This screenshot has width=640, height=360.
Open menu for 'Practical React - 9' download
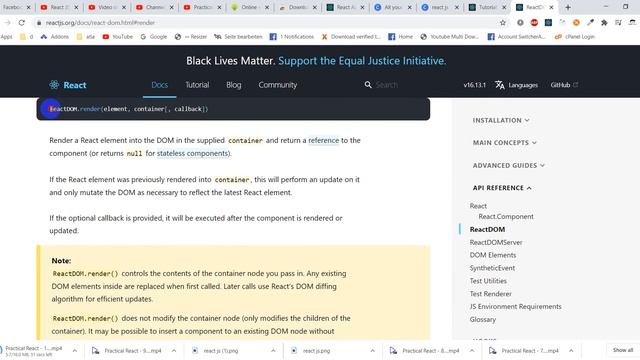tap(174, 351)
